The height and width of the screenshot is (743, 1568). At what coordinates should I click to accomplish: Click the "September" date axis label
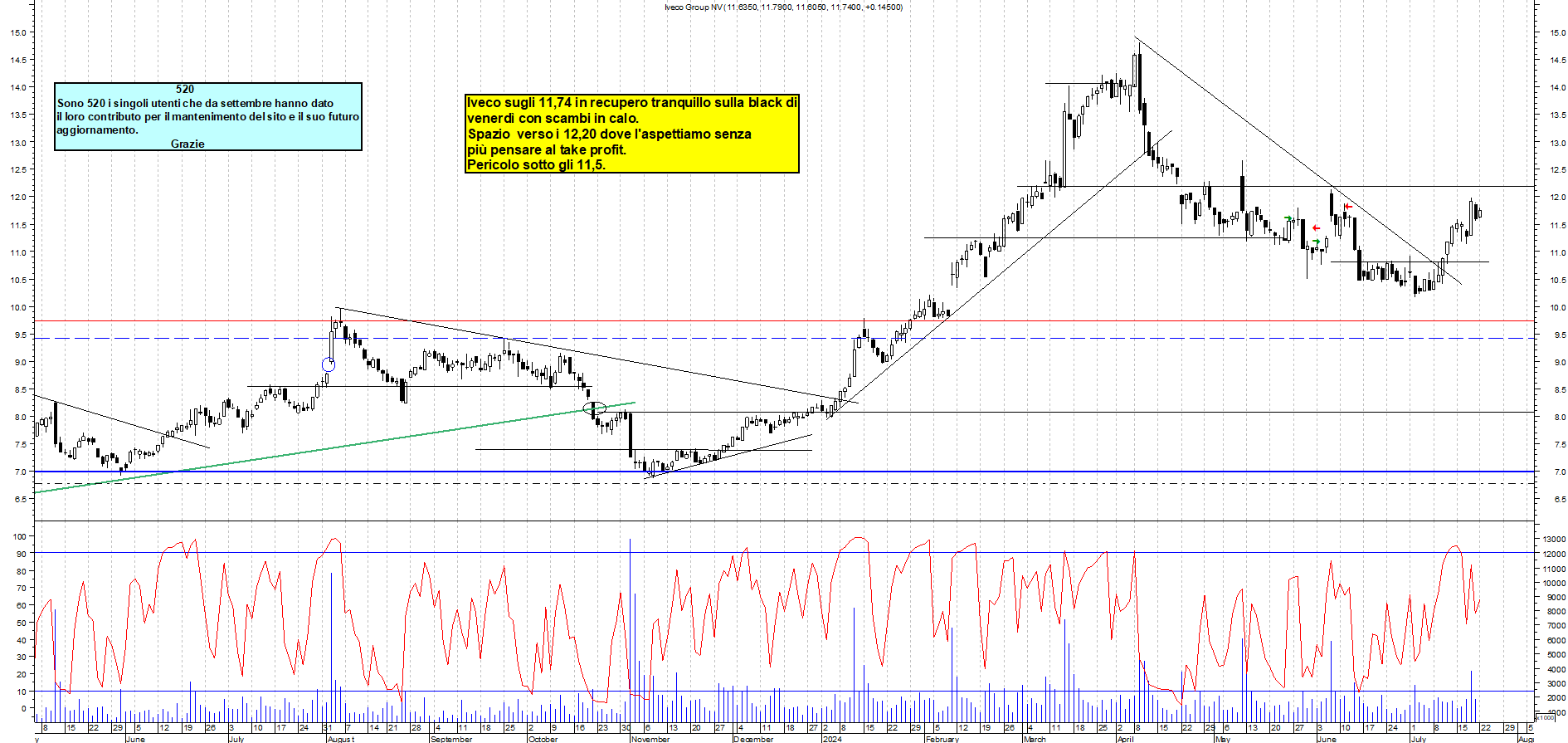[x=451, y=739]
